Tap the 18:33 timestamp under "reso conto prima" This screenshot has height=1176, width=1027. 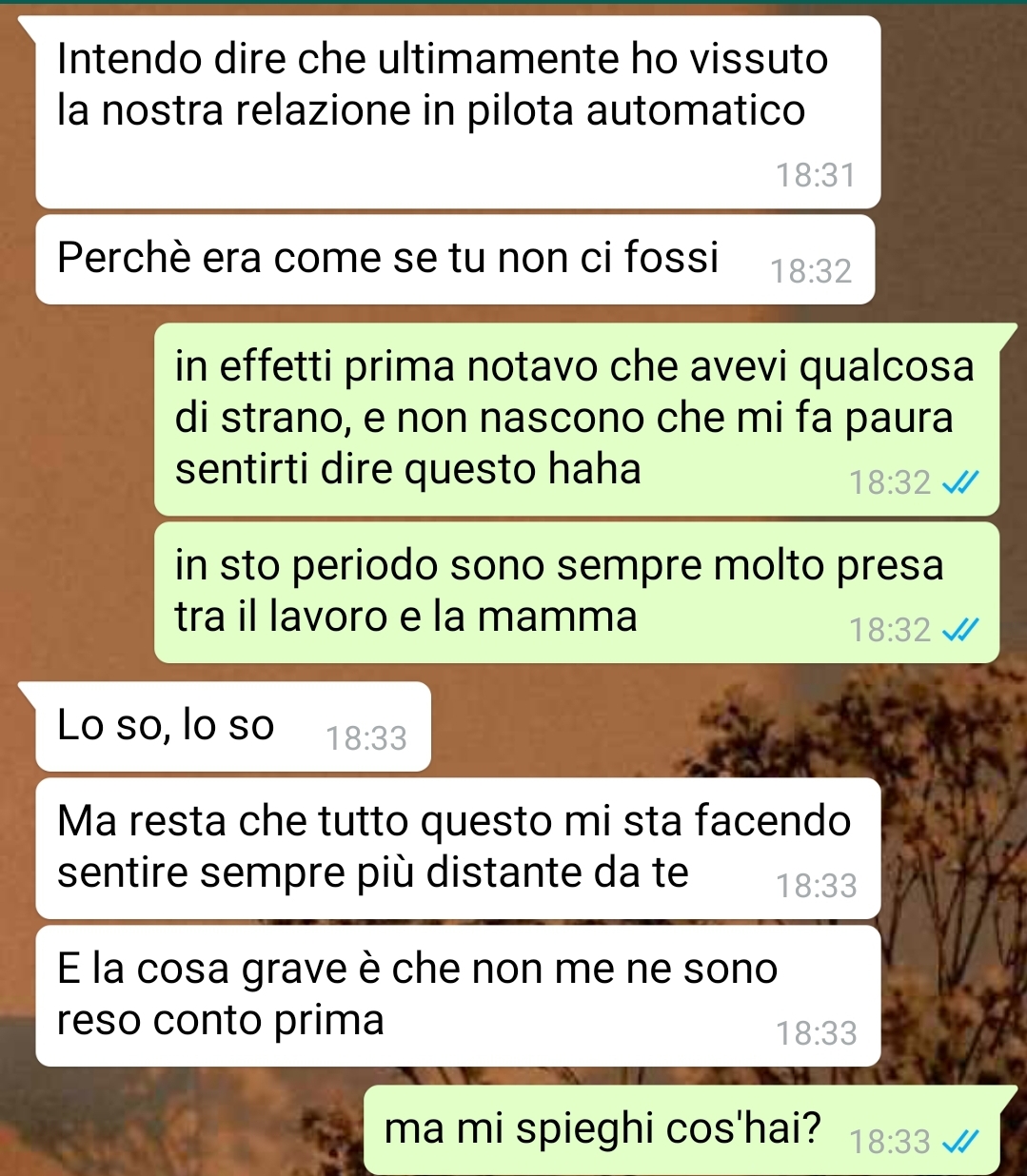(x=817, y=1033)
